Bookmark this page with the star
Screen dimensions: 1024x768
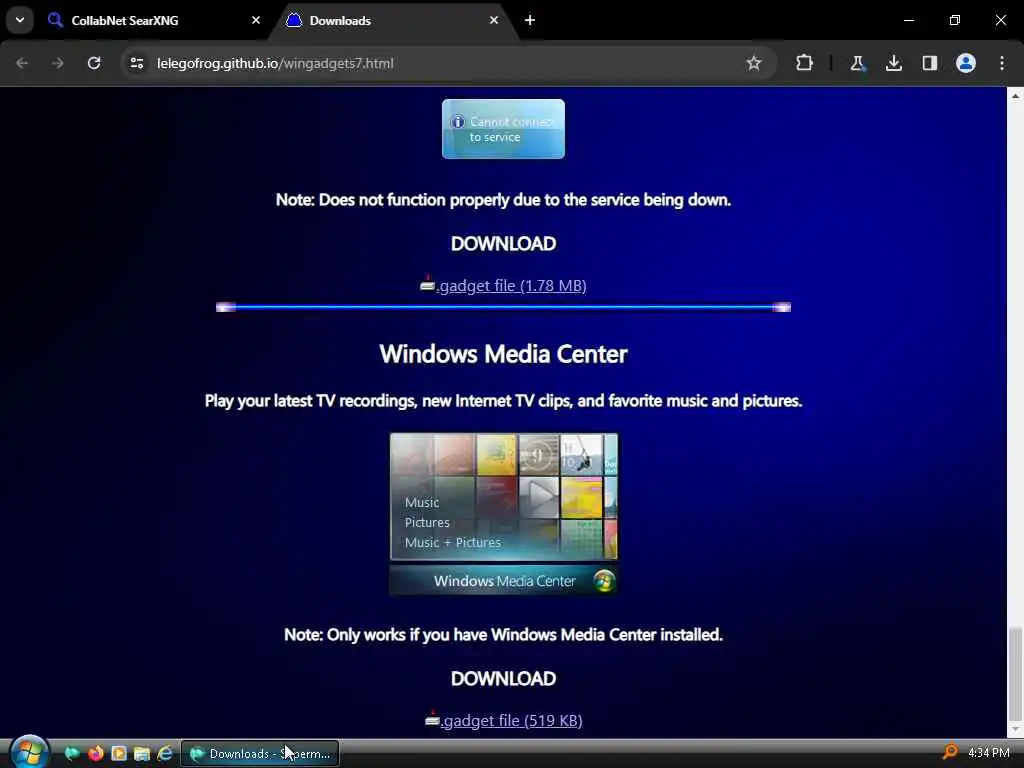(754, 63)
